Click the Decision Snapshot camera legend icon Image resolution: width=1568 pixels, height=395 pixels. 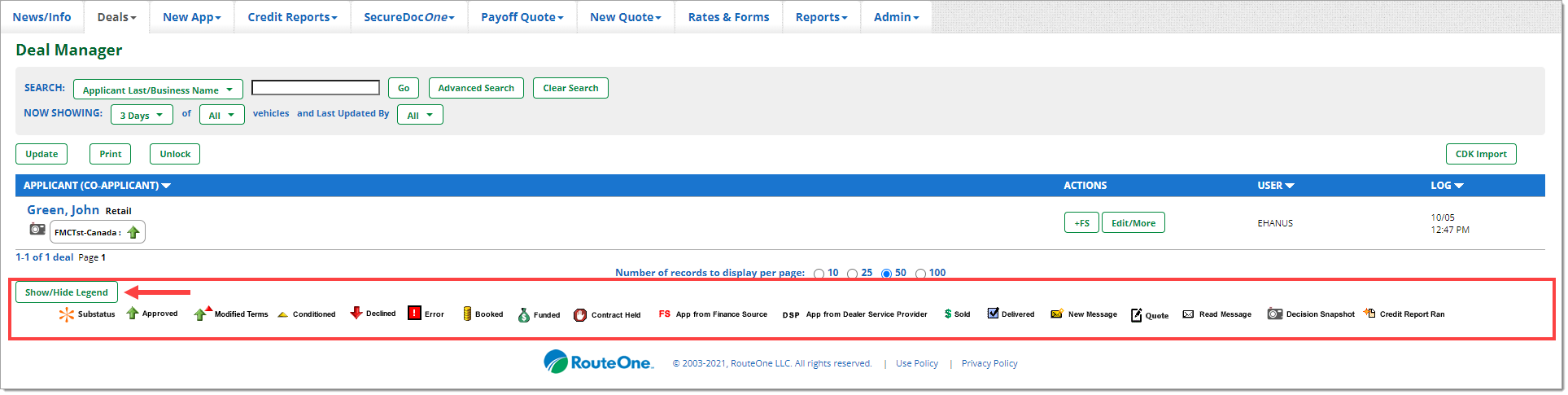click(x=1275, y=314)
